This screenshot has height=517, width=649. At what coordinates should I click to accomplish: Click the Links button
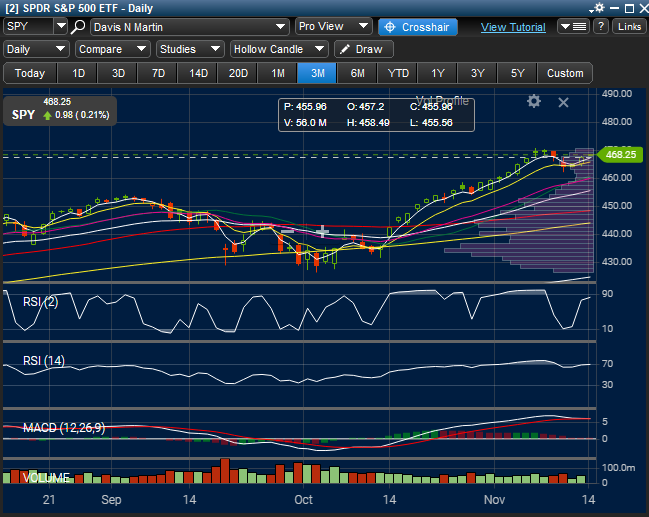click(629, 26)
